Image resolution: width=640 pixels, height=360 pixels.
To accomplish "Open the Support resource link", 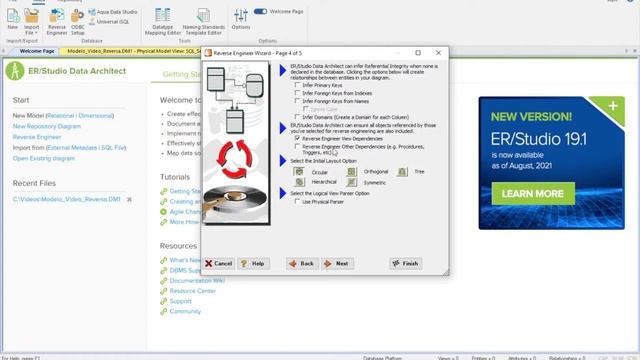I will 180,301.
